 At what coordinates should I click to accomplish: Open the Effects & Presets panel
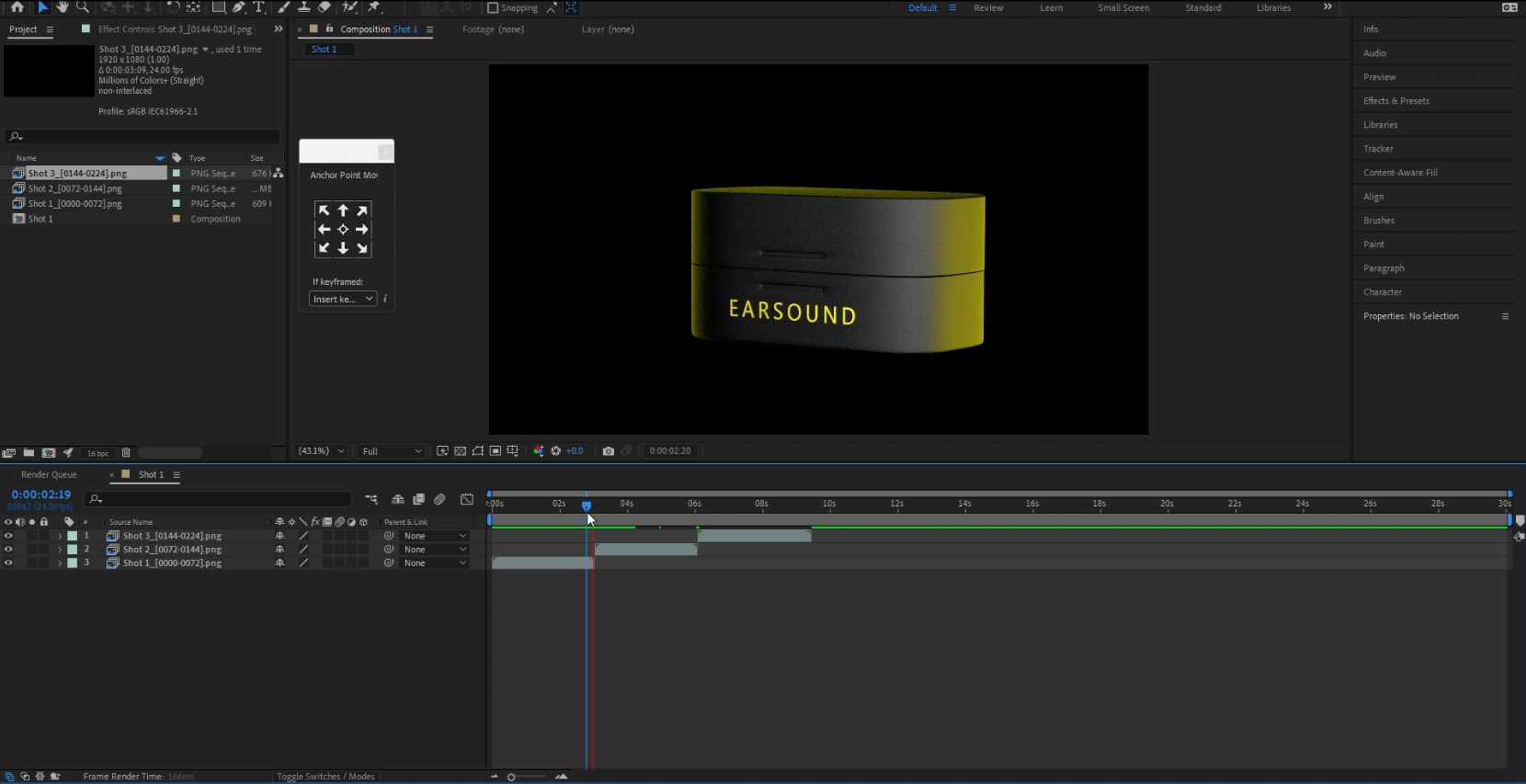[x=1396, y=101]
